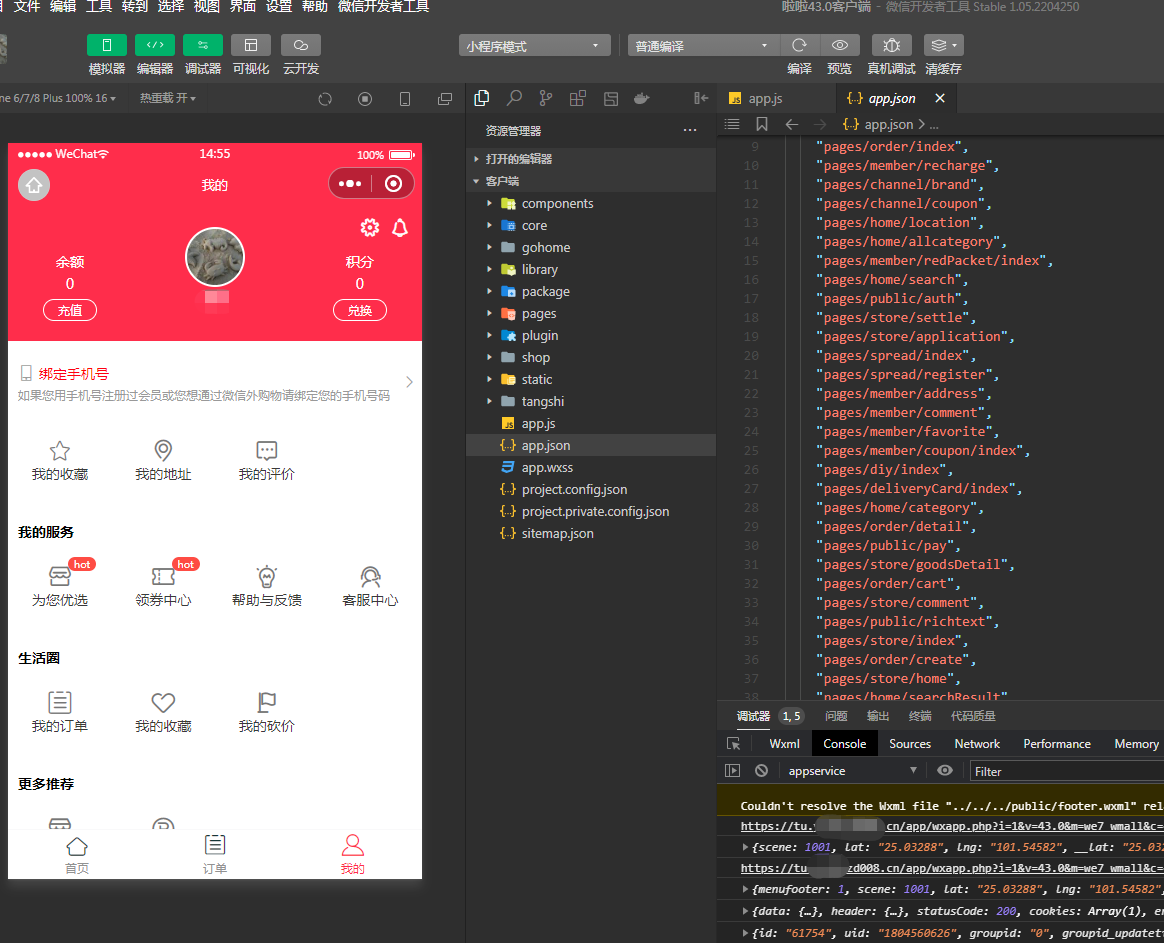Start 真机调试 real device debugging

pyautogui.click(x=892, y=45)
